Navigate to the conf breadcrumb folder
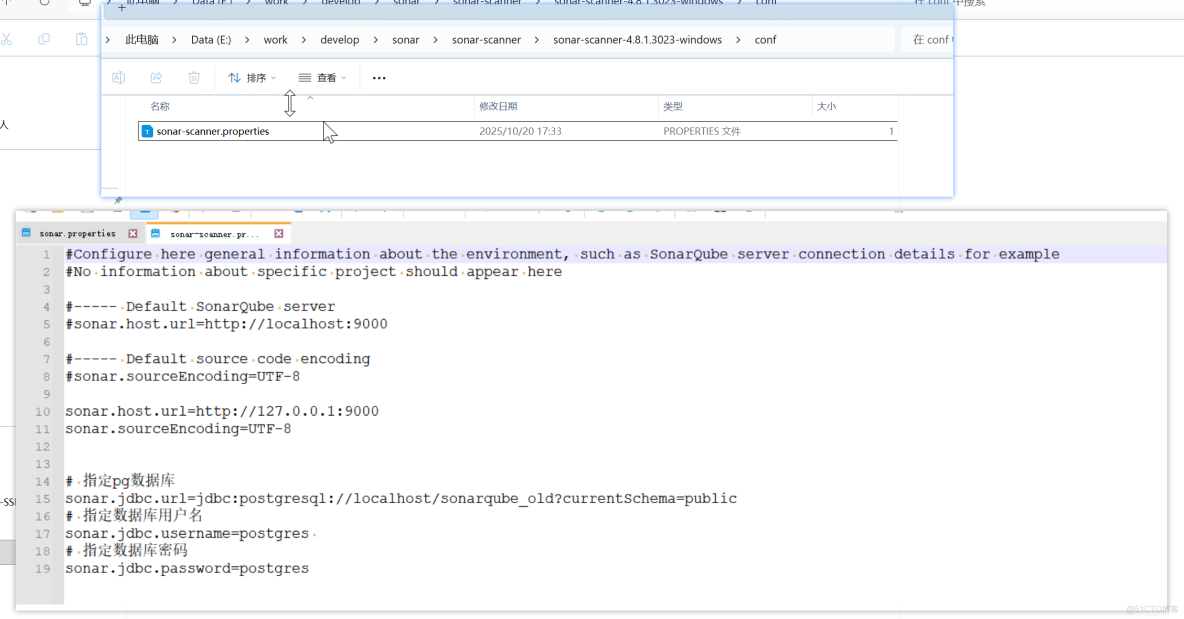The height and width of the screenshot is (619, 1184). point(765,39)
